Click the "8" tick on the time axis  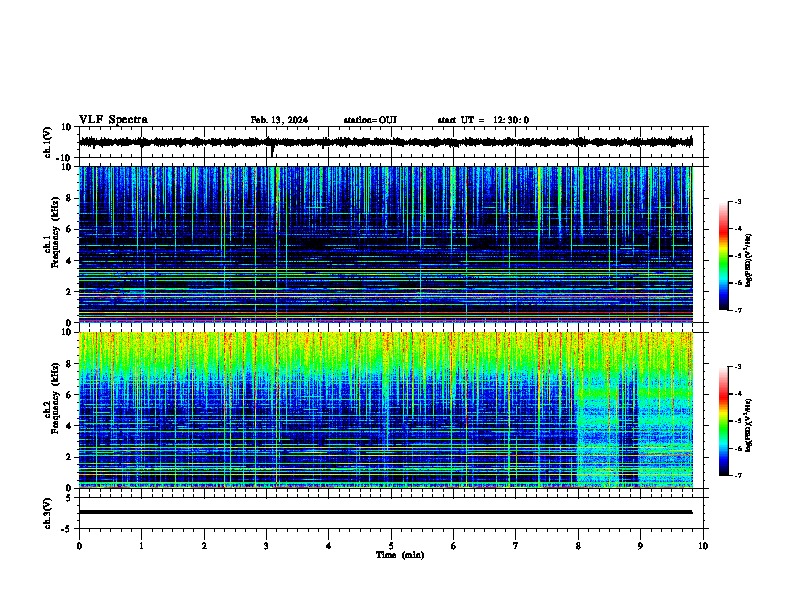click(578, 546)
